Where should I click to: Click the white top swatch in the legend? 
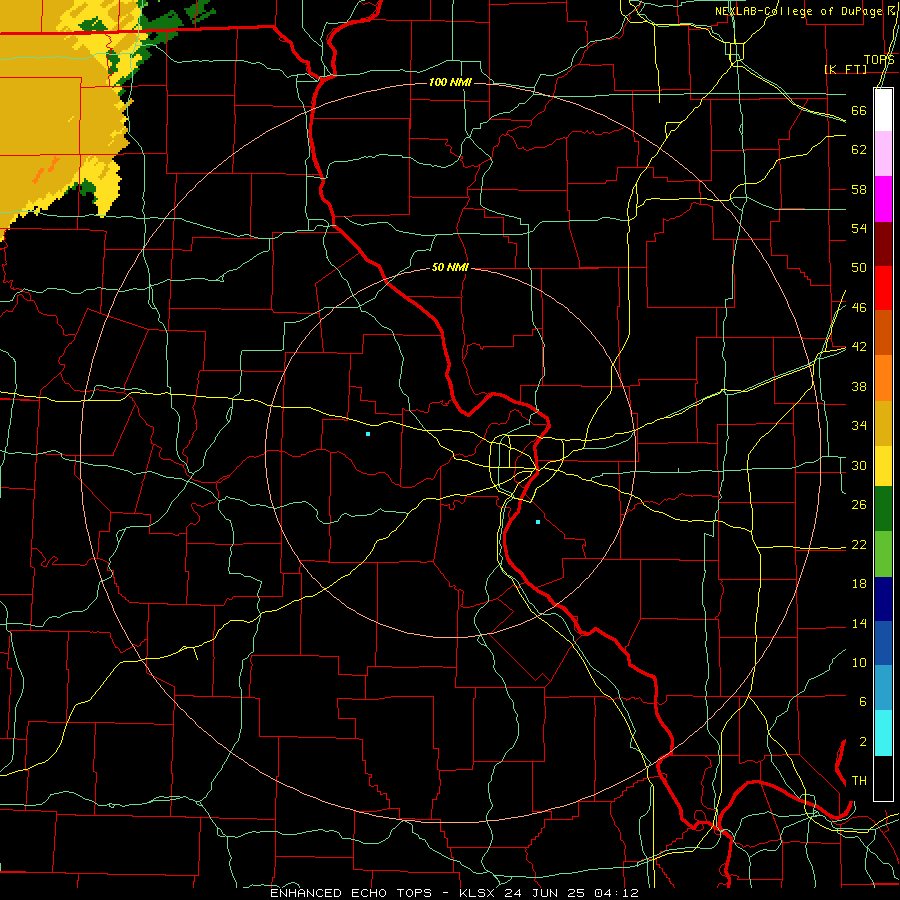point(883,110)
